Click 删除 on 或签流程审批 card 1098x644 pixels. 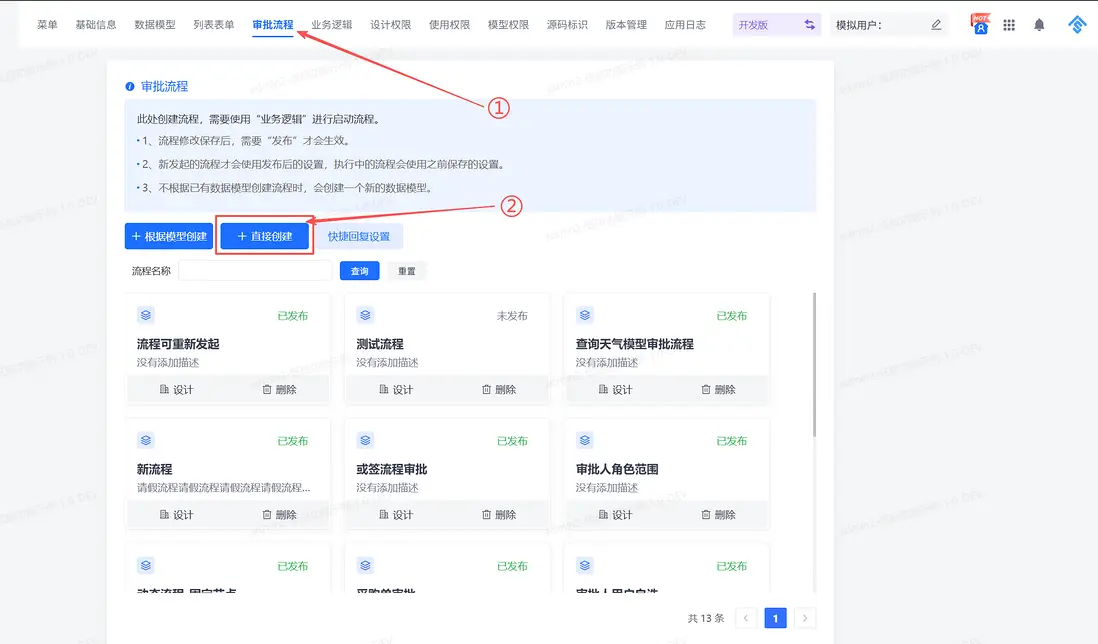[x=499, y=514]
